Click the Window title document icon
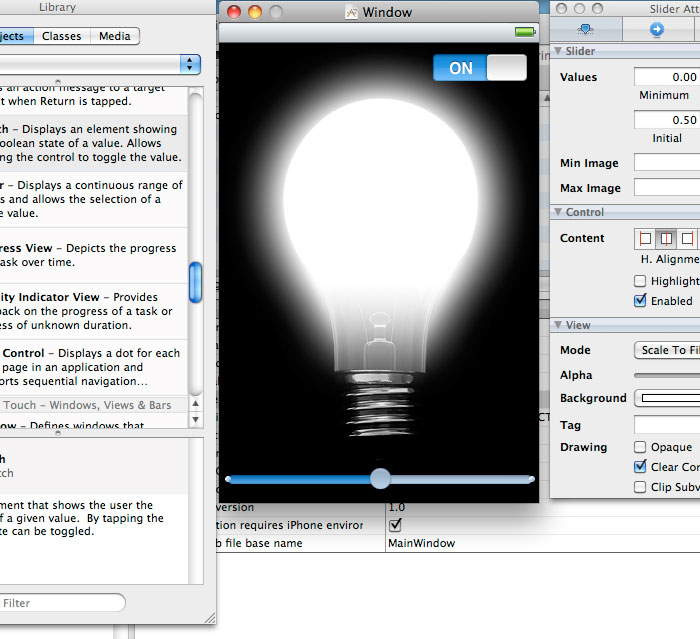 pyautogui.click(x=351, y=13)
